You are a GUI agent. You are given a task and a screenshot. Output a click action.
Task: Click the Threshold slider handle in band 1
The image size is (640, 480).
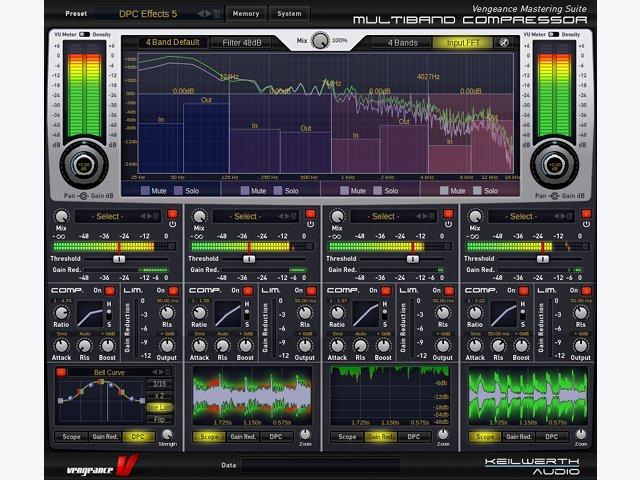click(x=119, y=259)
